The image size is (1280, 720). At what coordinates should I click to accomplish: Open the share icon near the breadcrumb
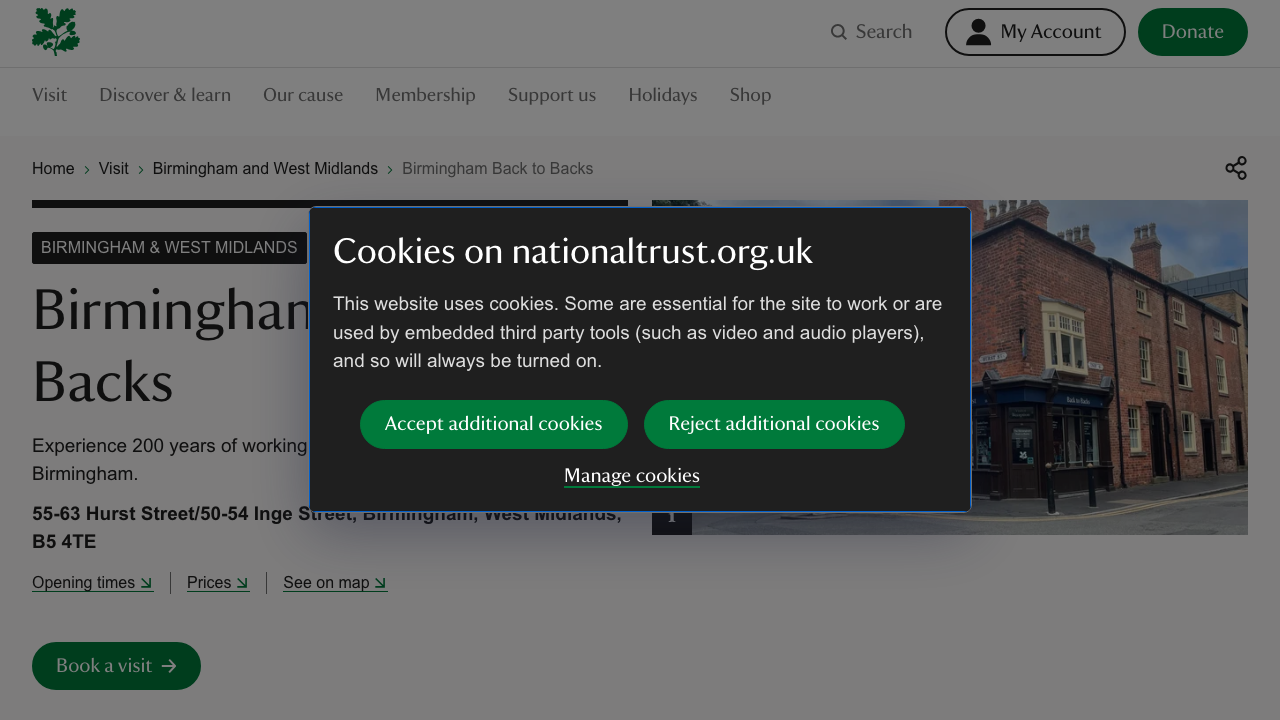1236,168
